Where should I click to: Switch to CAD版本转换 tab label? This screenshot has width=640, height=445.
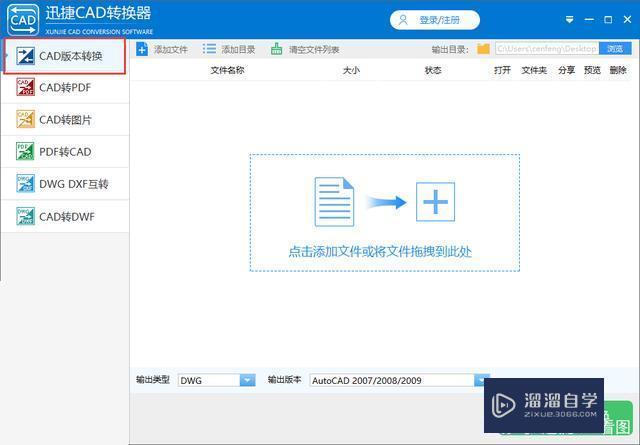(71, 56)
